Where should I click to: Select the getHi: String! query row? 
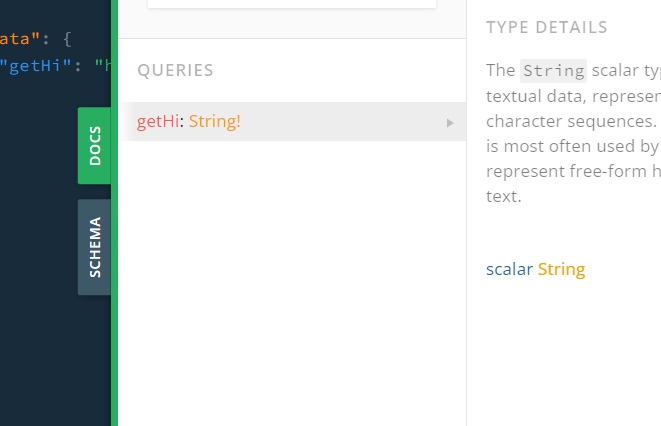click(292, 121)
